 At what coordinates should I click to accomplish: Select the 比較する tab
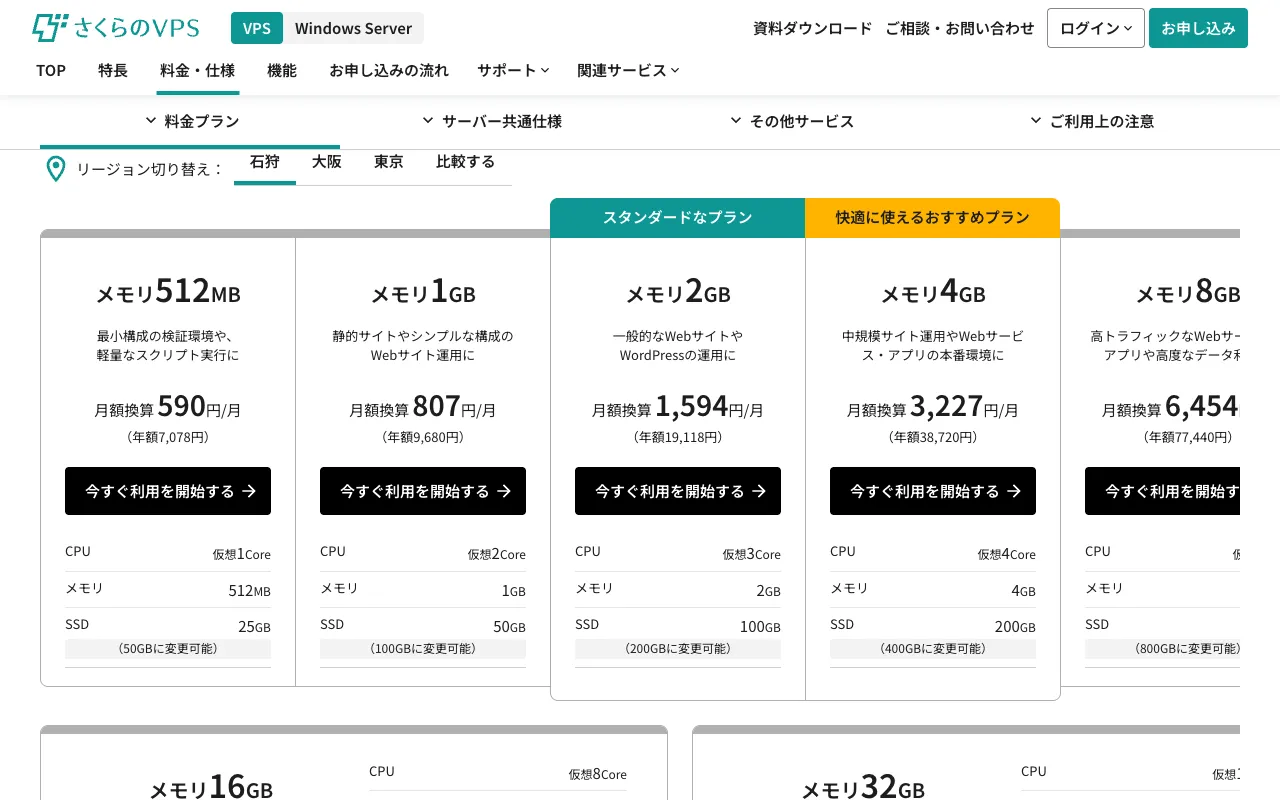466,162
